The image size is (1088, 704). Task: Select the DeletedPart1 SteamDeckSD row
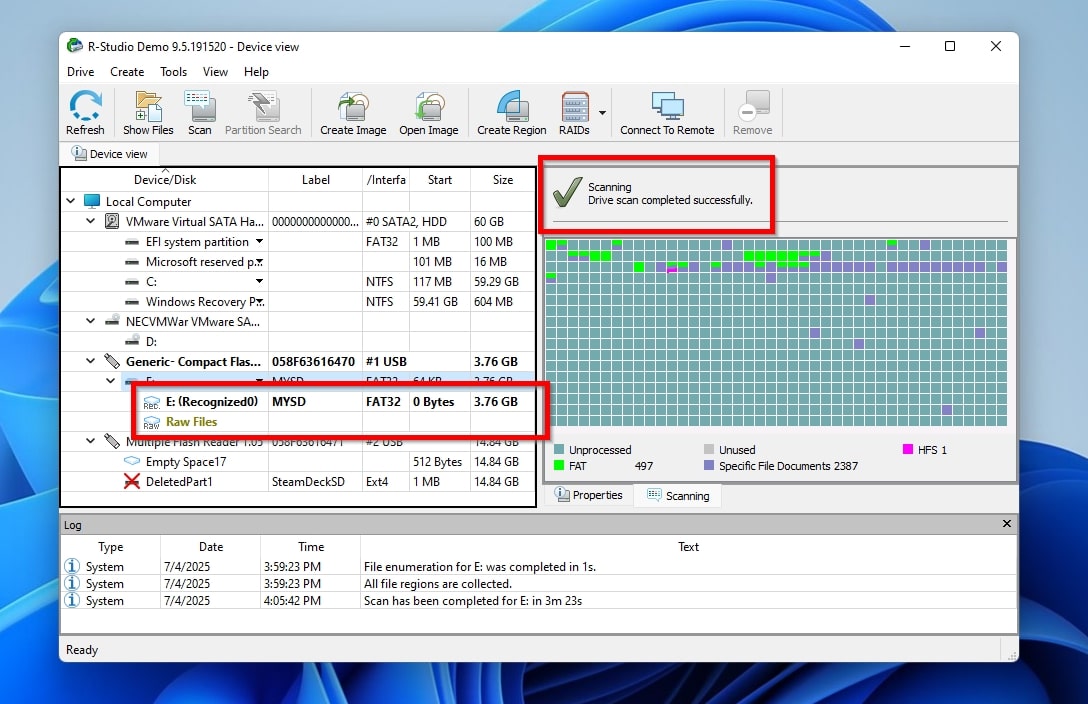tap(298, 481)
